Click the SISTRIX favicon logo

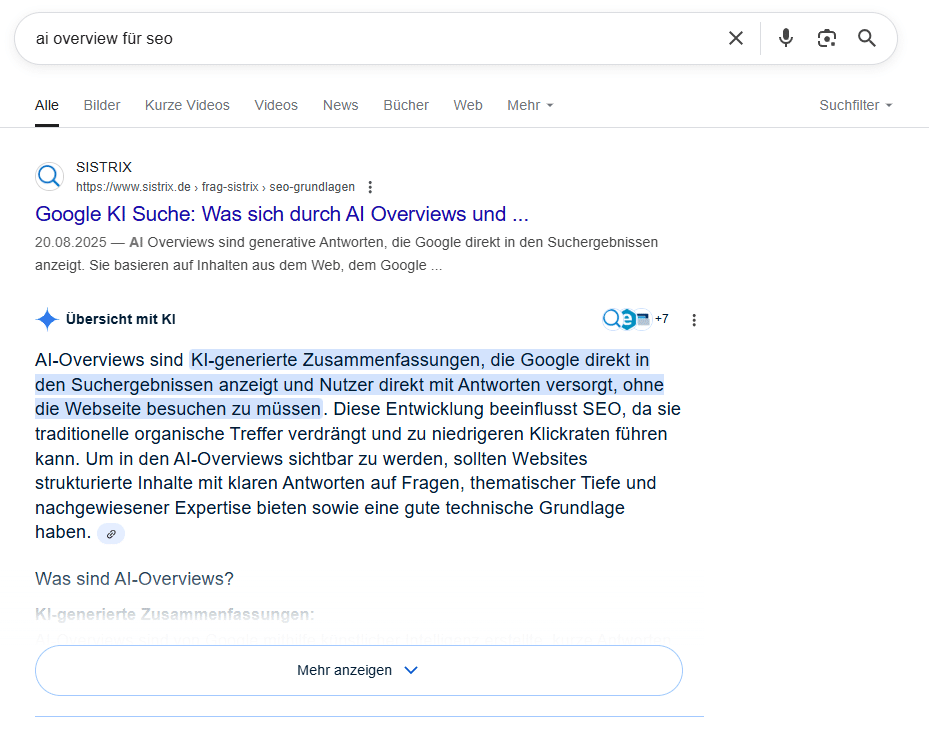pos(49,177)
